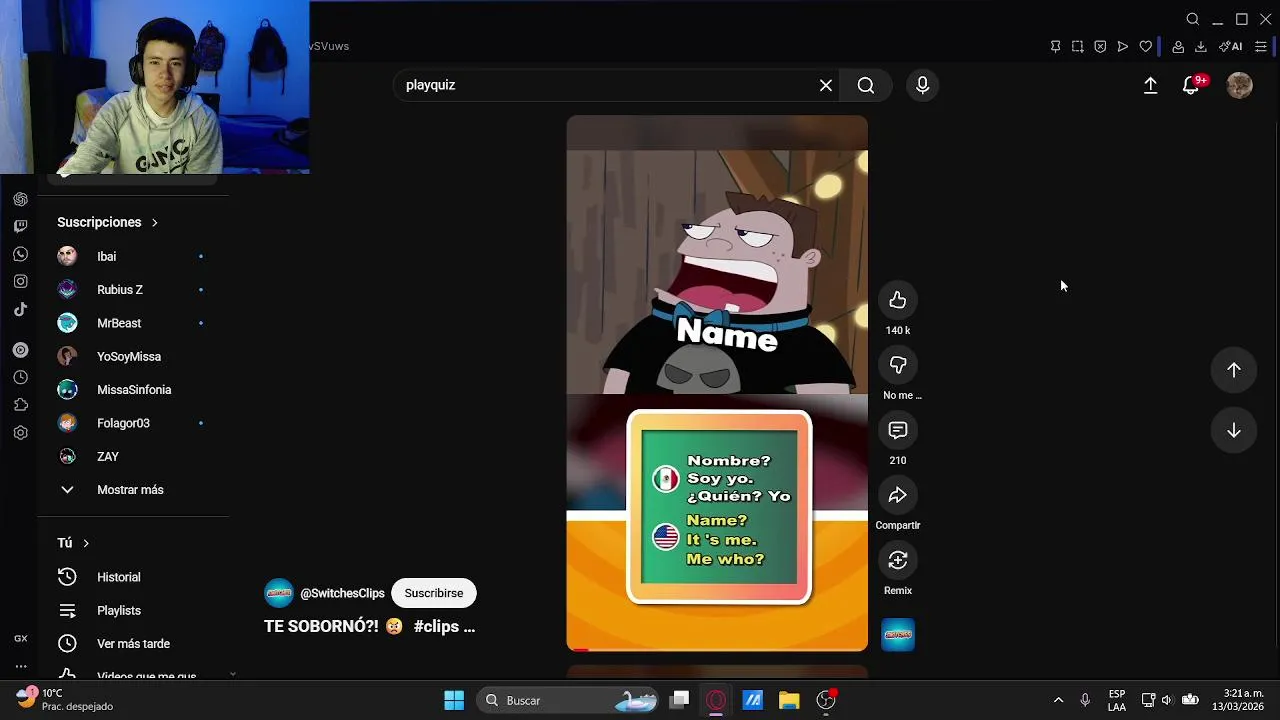1280x720 pixels.
Task: Open the Opera profile toolbar icon
Action: (1178, 47)
